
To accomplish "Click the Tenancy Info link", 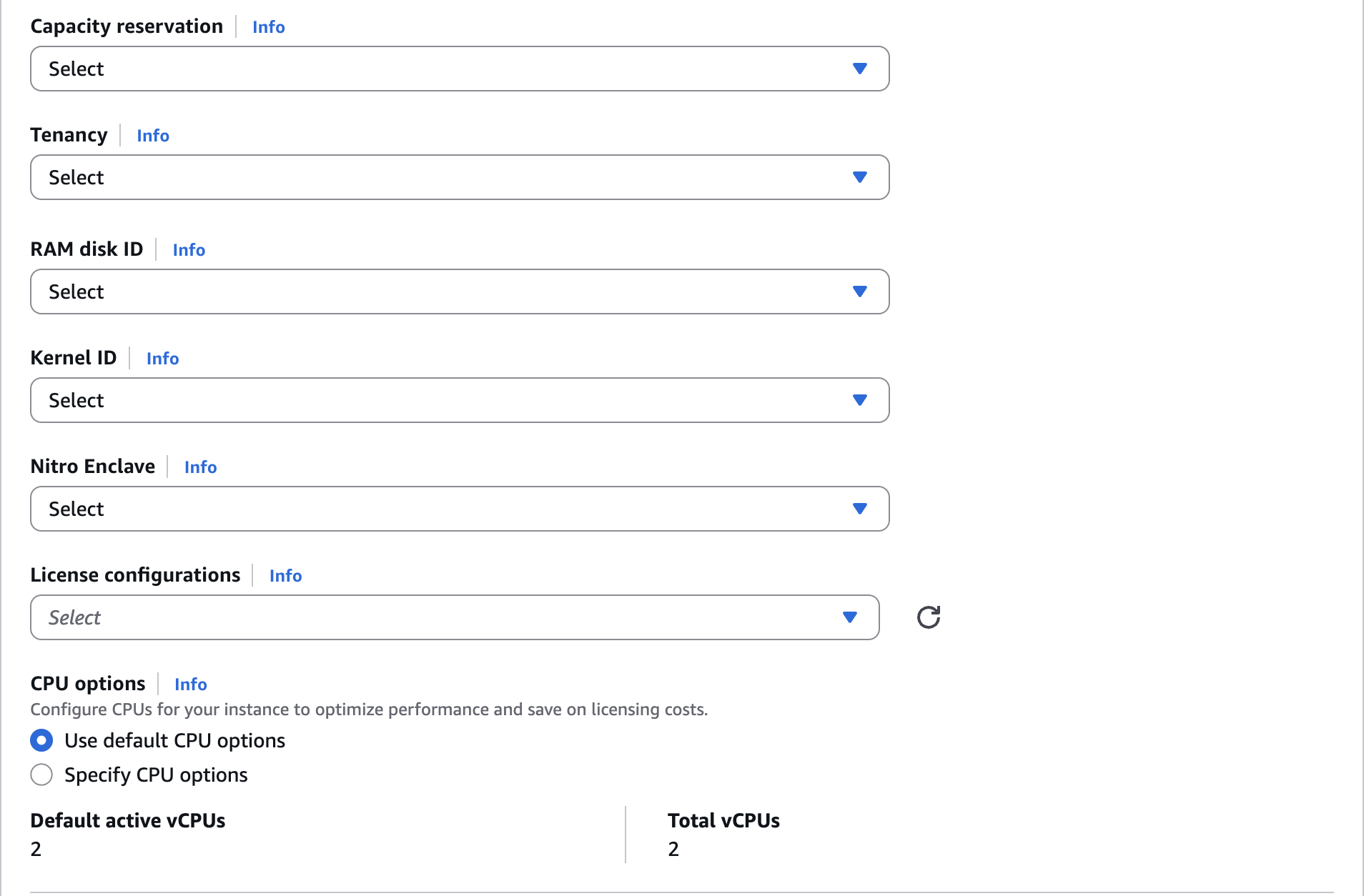I will (153, 136).
